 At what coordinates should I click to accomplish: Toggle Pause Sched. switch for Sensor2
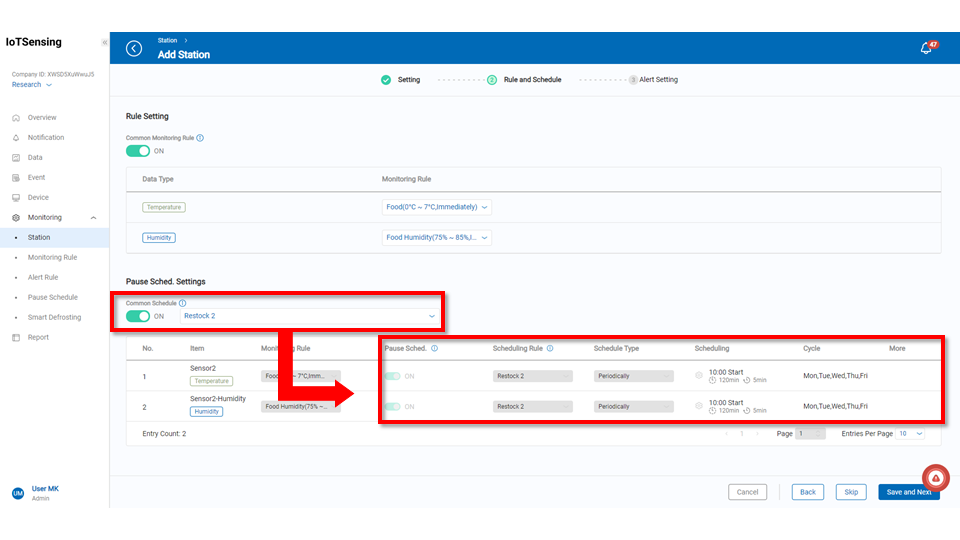pos(392,377)
